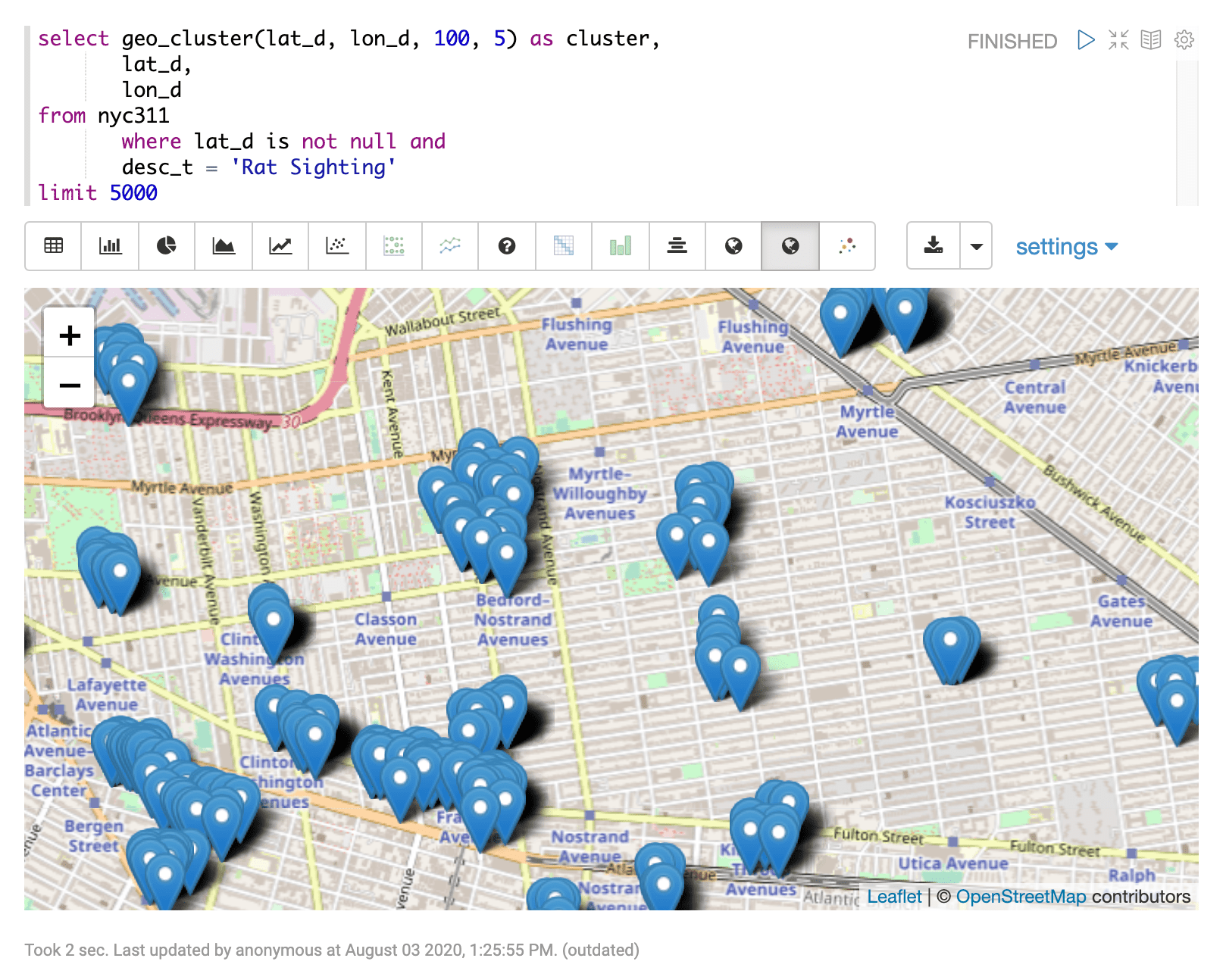The image size is (1226, 980).
Task: Run the paragraph using the play icon
Action: pyautogui.click(x=1087, y=41)
